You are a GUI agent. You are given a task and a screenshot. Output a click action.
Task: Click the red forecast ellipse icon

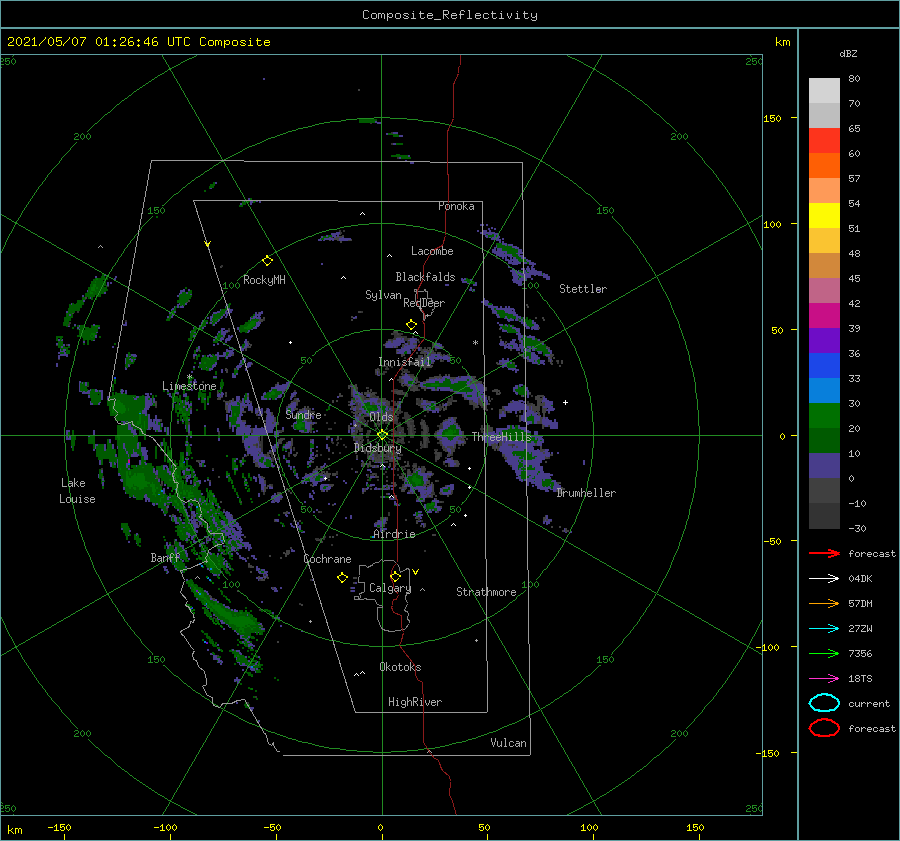pos(824,728)
